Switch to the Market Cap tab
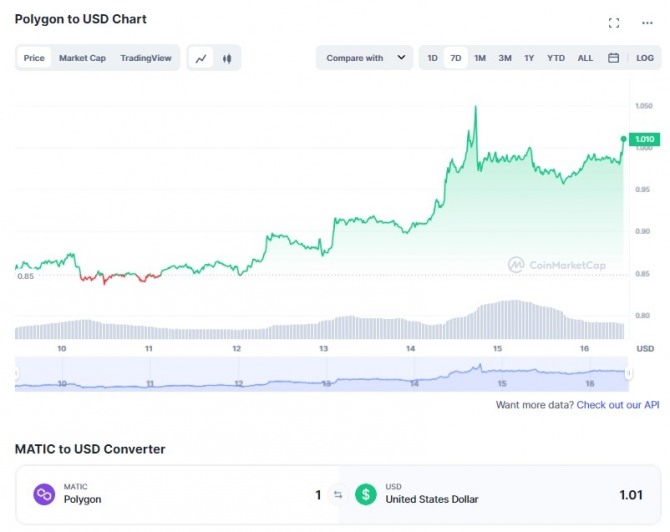Viewport: 670px width, 532px height. 82,58
